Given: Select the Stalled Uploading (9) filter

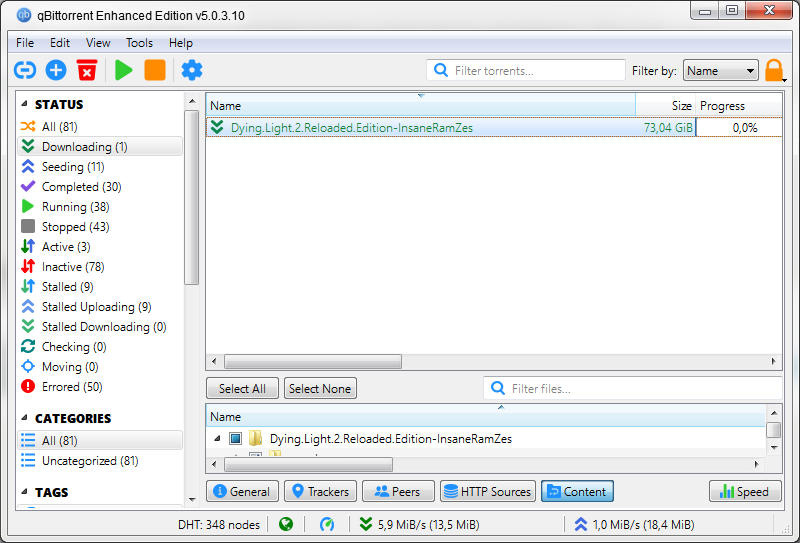Looking at the screenshot, I should [100, 306].
